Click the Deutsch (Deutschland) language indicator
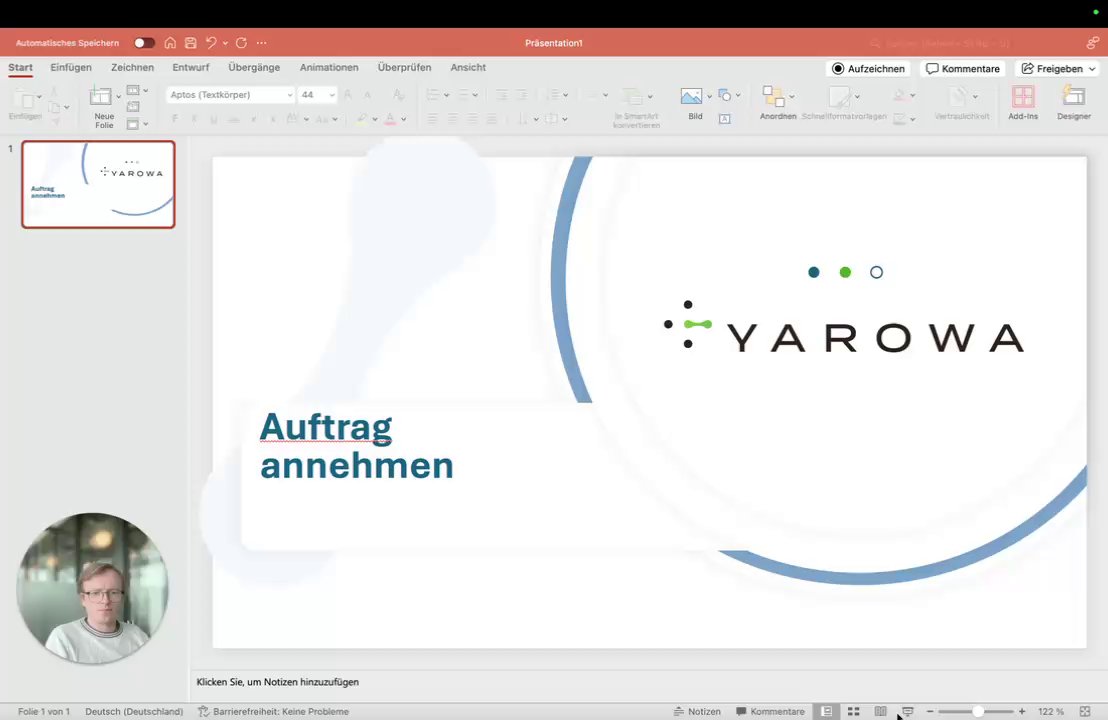 click(134, 712)
